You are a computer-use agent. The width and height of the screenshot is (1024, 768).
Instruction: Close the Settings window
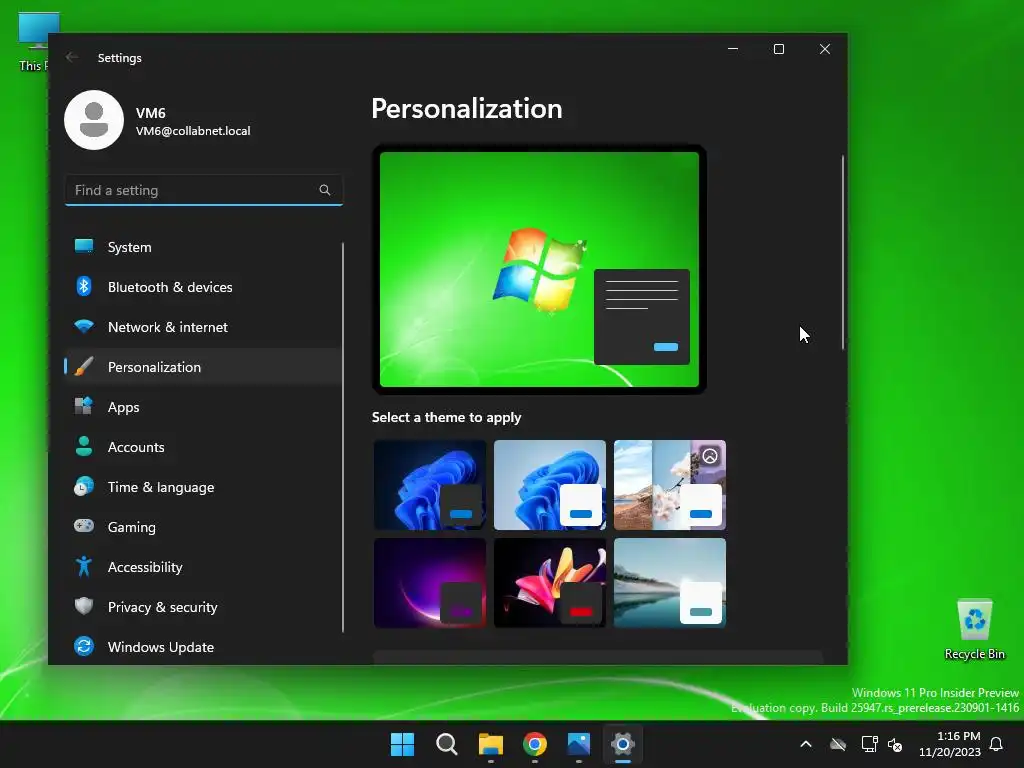point(825,49)
